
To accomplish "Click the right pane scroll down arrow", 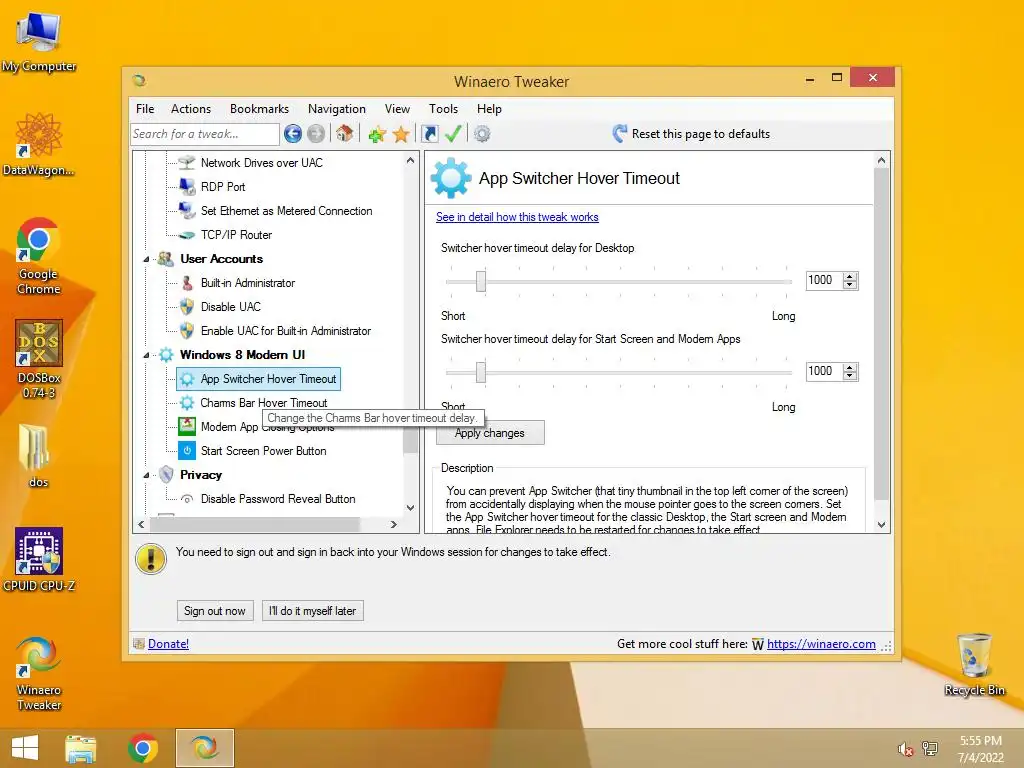I will point(882,524).
